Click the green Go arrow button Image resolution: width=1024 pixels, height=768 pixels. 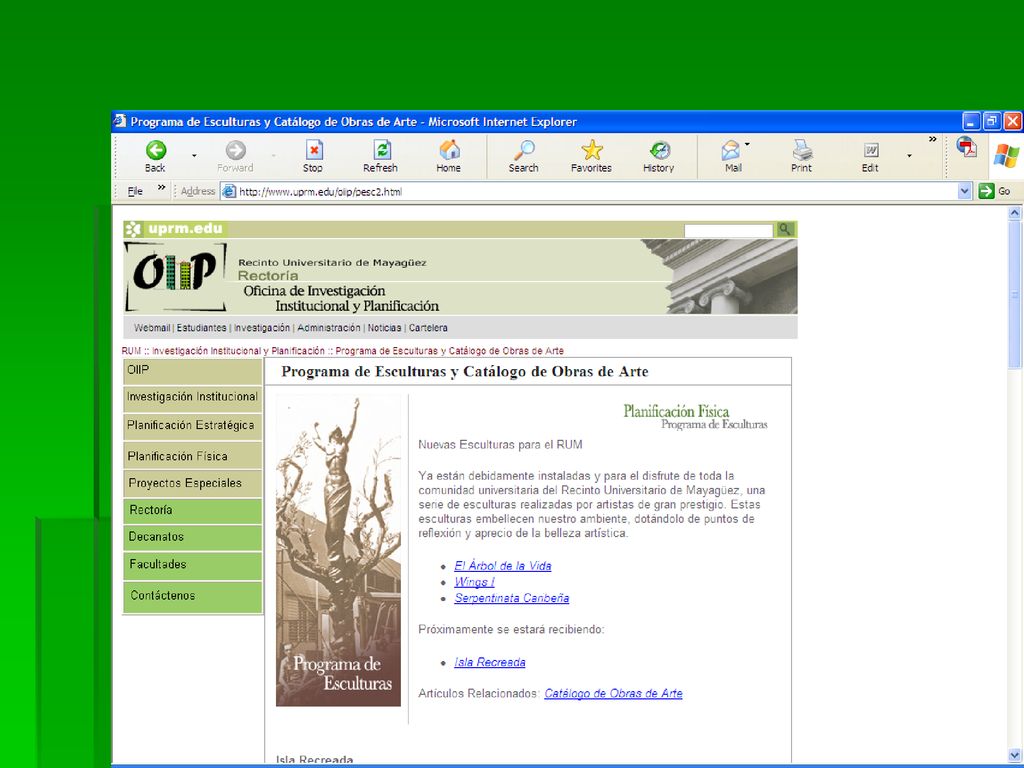tap(986, 191)
